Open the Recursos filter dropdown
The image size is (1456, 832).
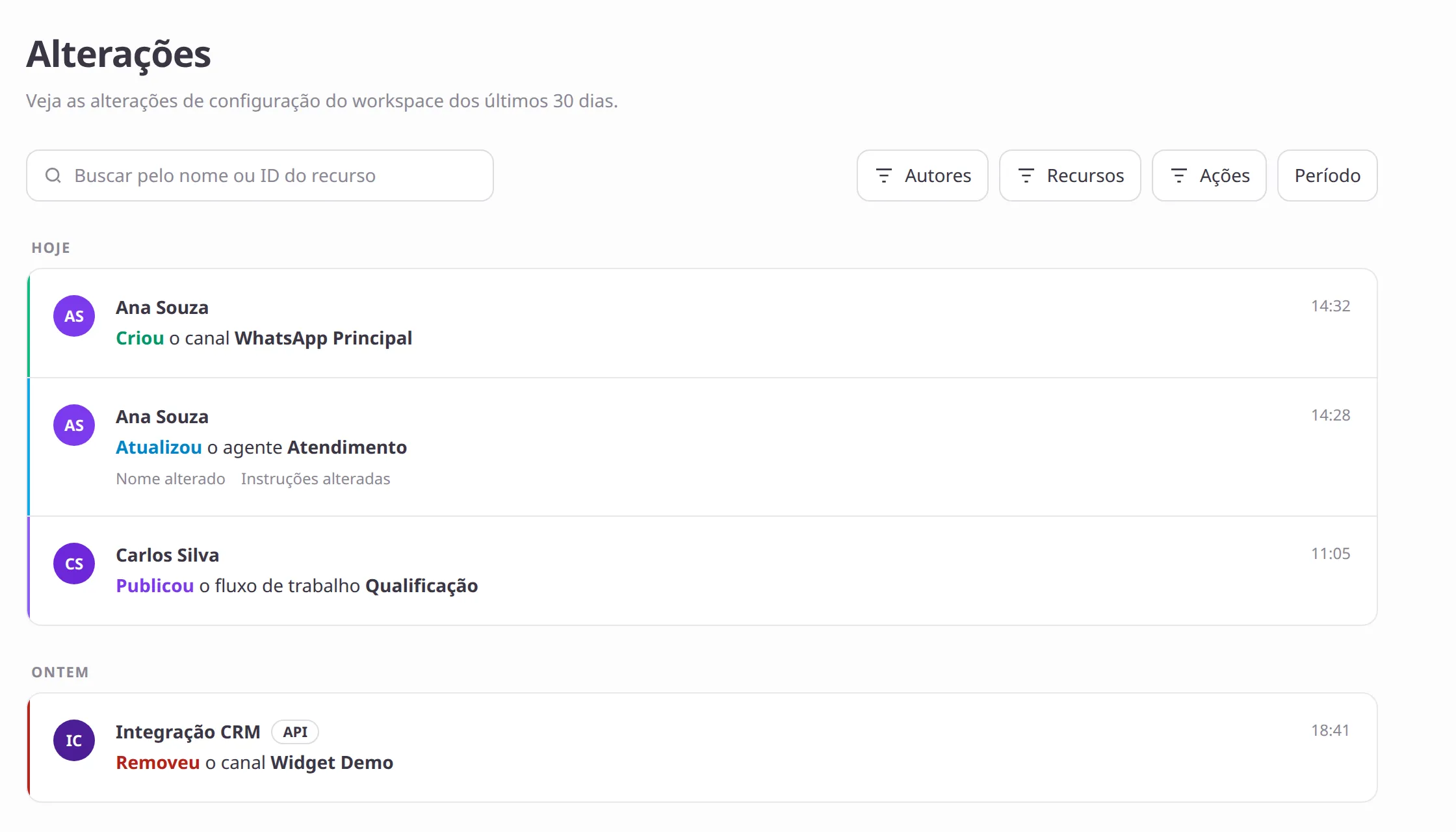click(x=1070, y=175)
